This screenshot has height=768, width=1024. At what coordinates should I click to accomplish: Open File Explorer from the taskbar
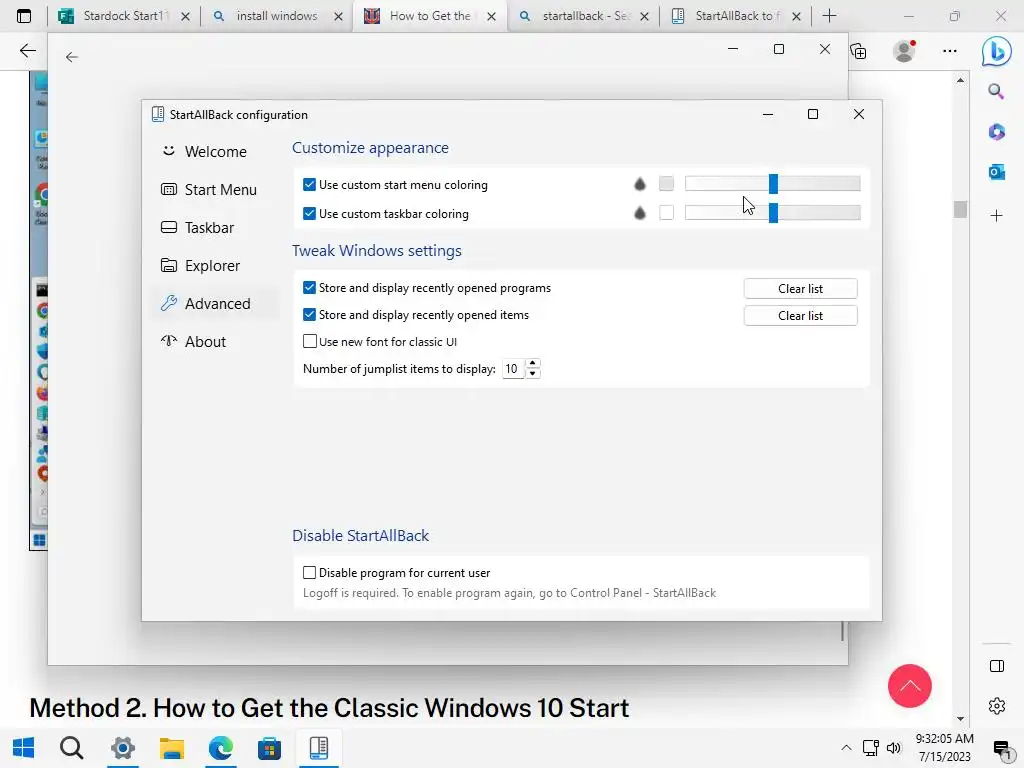(171, 748)
